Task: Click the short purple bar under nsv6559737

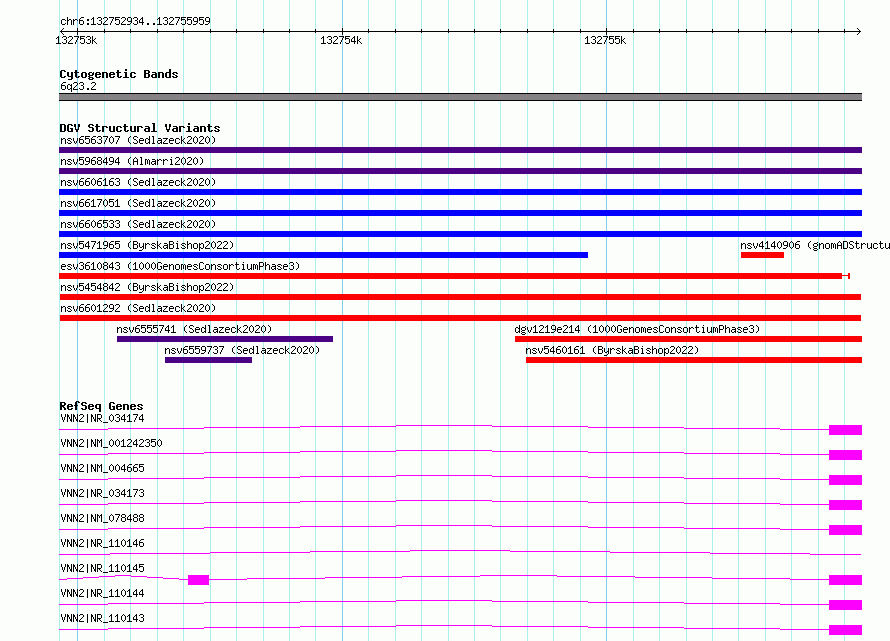Action: [x=208, y=360]
